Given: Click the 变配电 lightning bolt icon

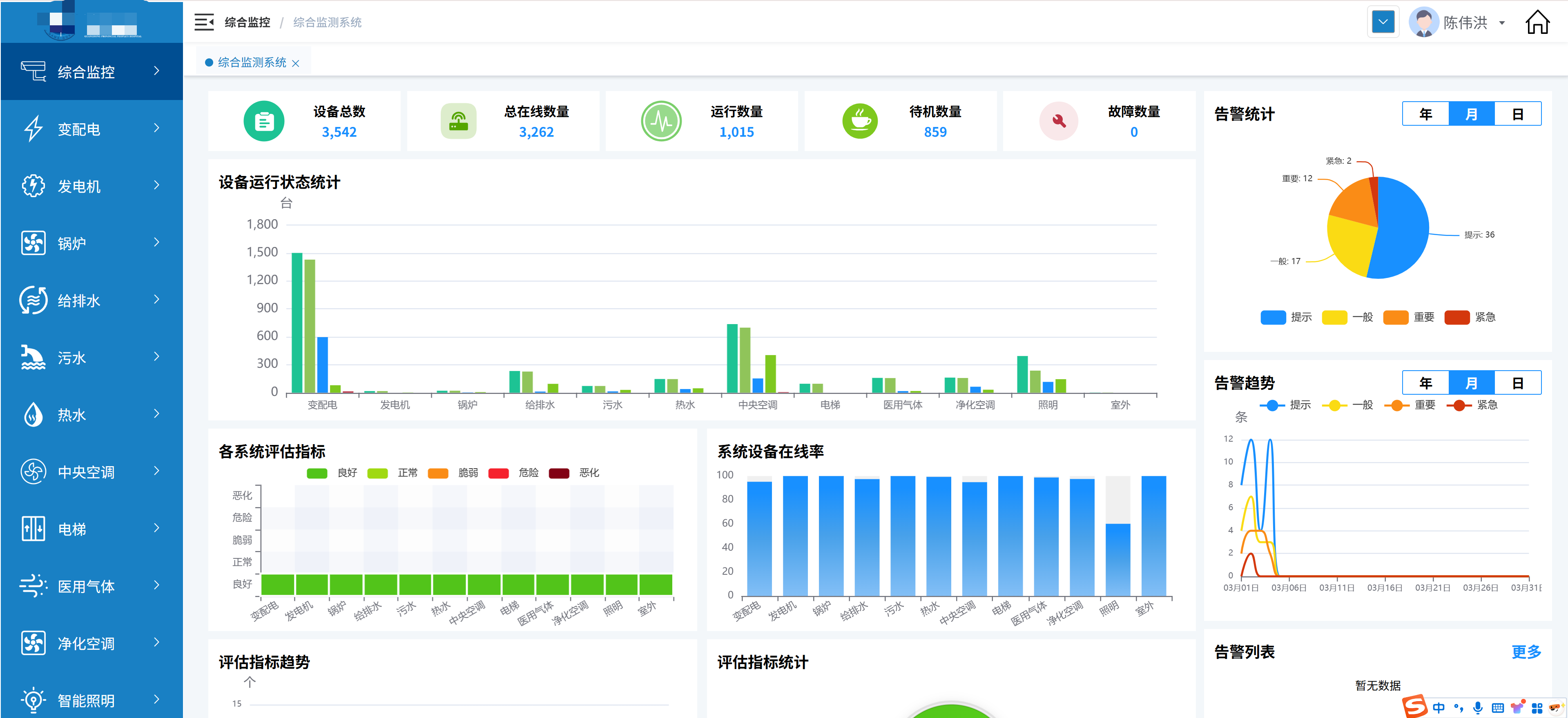Looking at the screenshot, I should 33,129.
